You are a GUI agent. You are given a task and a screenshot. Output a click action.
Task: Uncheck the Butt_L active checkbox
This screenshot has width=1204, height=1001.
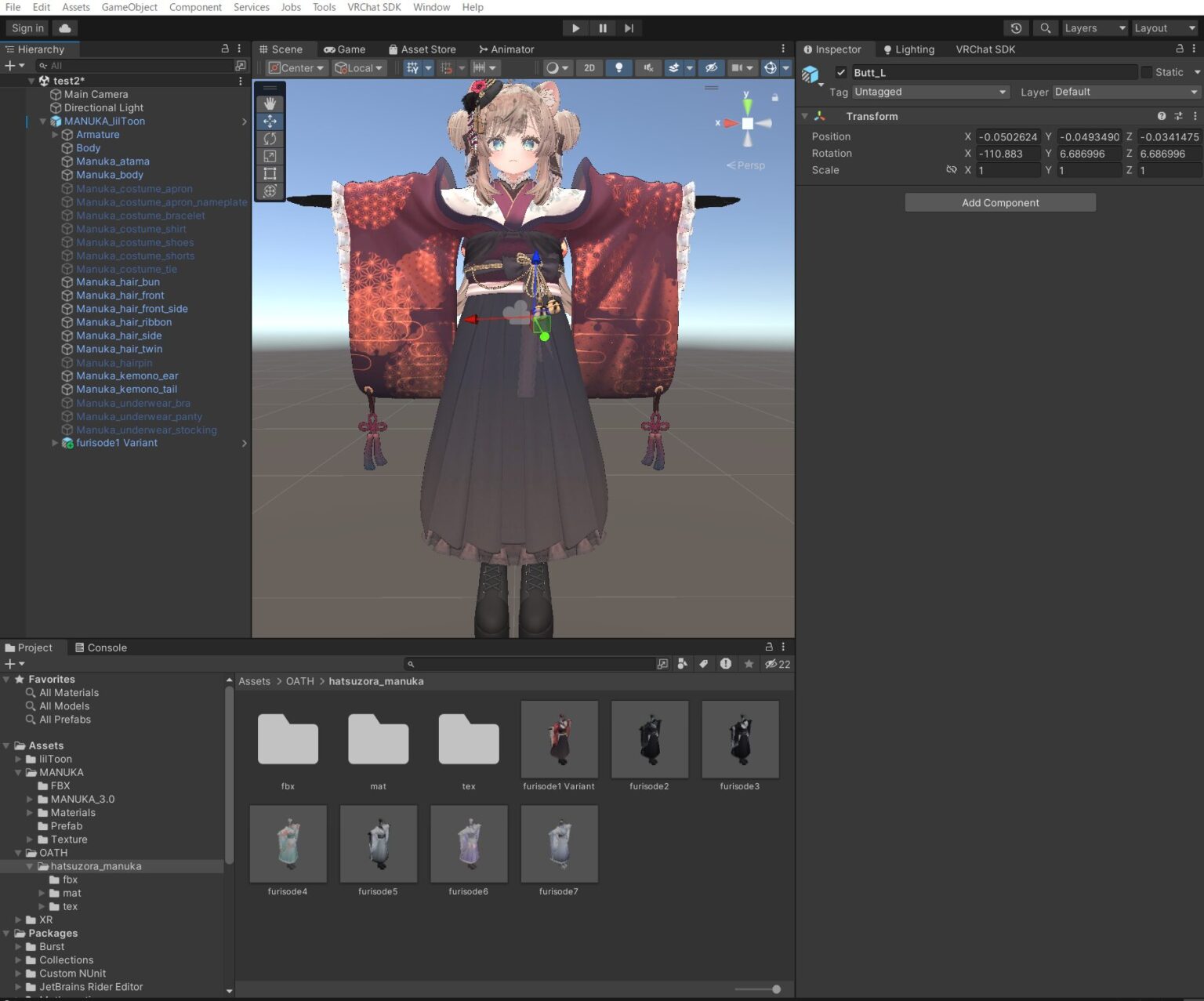[840, 72]
